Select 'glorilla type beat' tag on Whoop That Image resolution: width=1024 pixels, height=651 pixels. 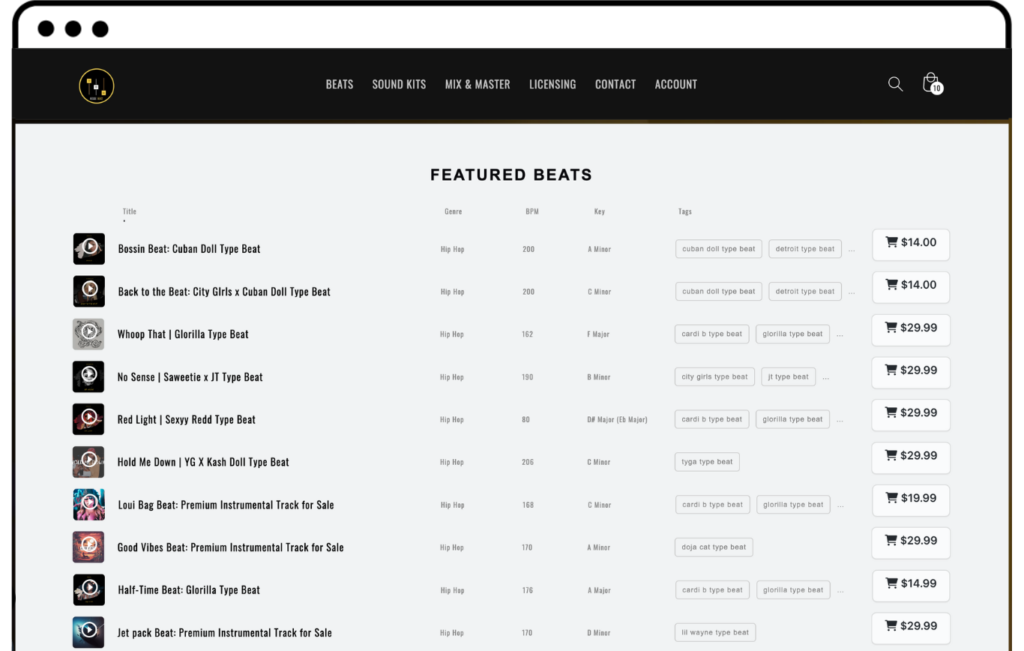(x=793, y=334)
